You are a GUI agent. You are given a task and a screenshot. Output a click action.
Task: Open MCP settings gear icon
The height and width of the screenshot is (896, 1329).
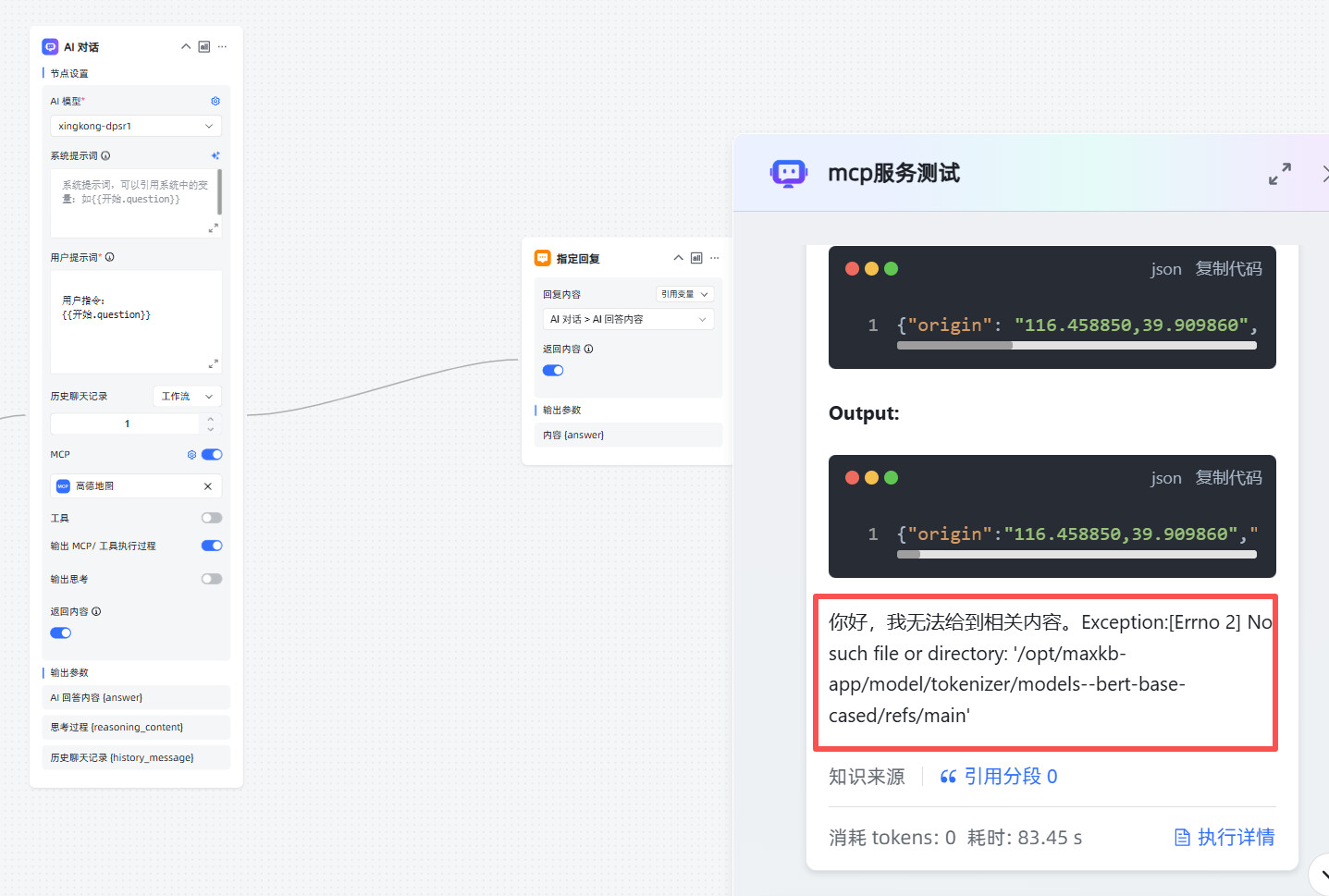191,455
